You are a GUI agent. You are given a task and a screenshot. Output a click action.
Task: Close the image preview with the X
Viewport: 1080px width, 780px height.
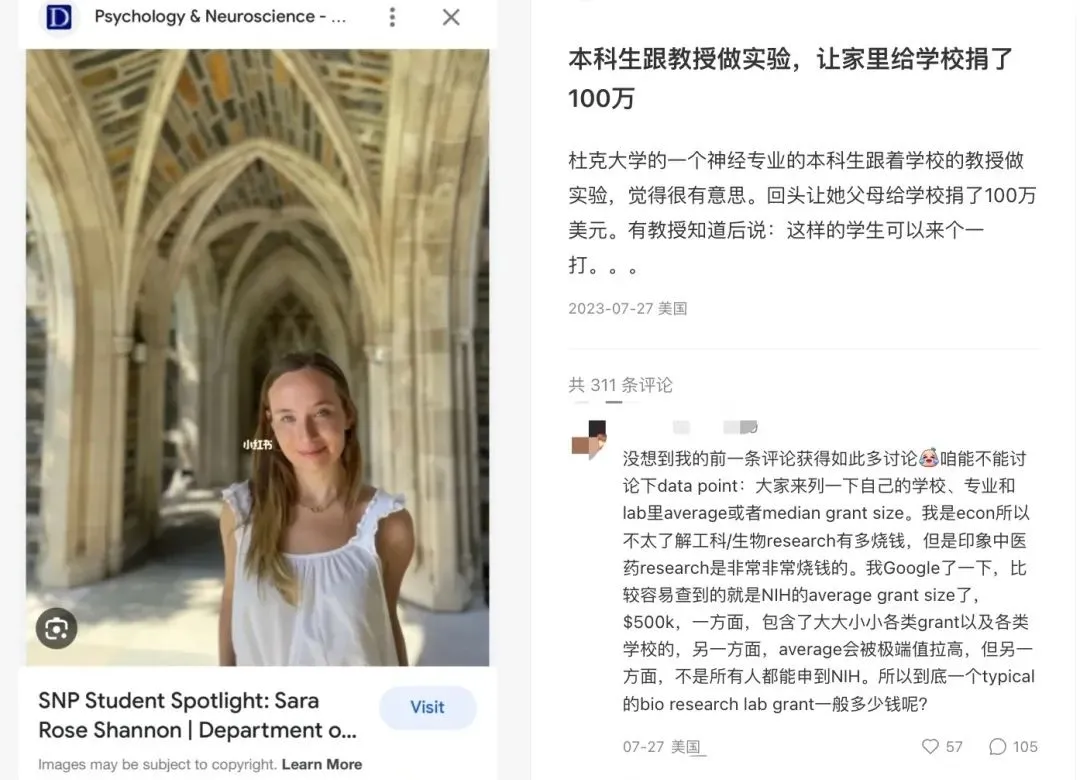[451, 17]
